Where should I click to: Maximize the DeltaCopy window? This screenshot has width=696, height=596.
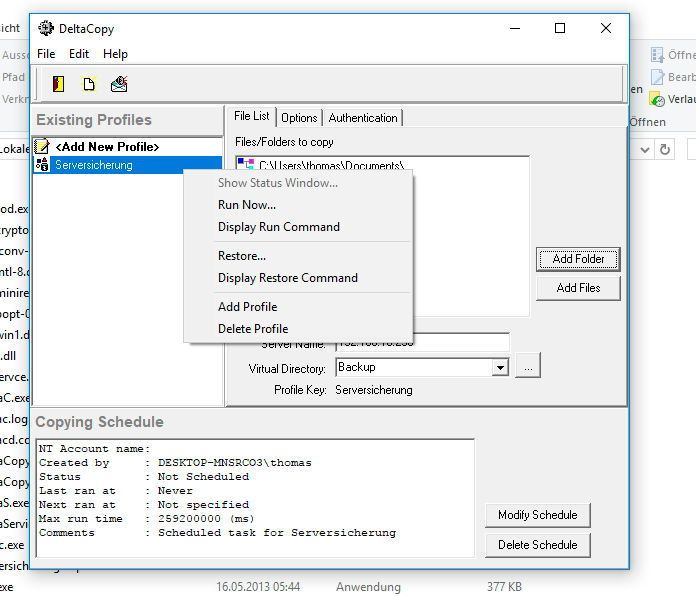[560, 28]
